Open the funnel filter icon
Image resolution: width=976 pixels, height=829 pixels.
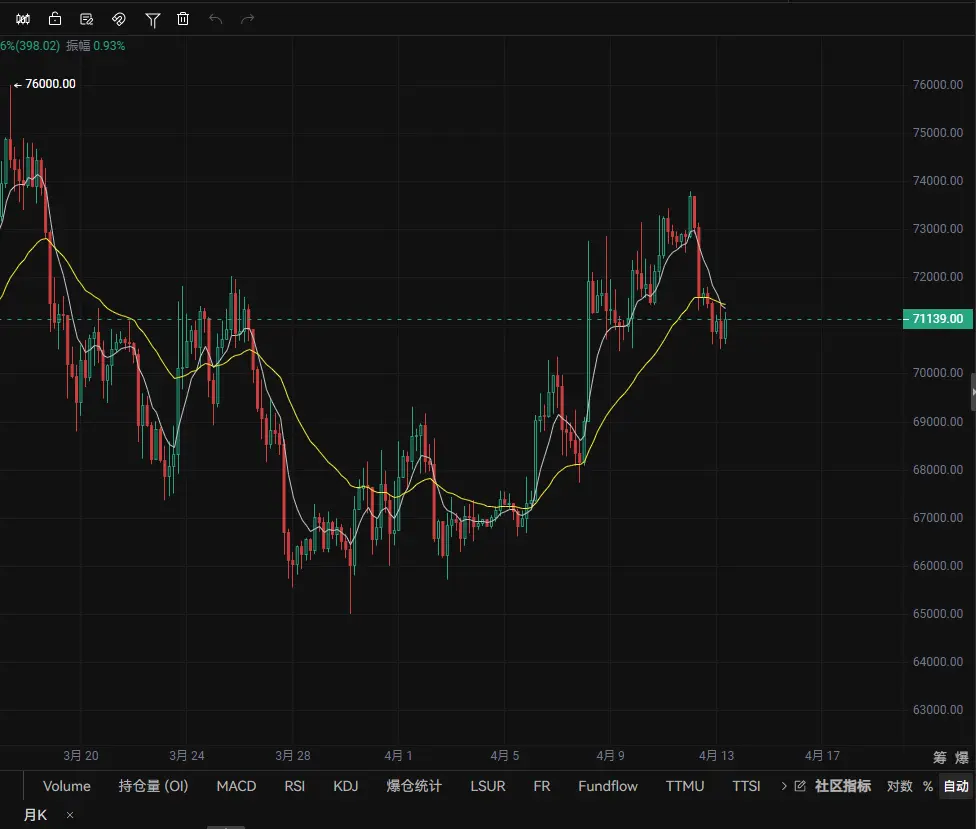pos(152,20)
